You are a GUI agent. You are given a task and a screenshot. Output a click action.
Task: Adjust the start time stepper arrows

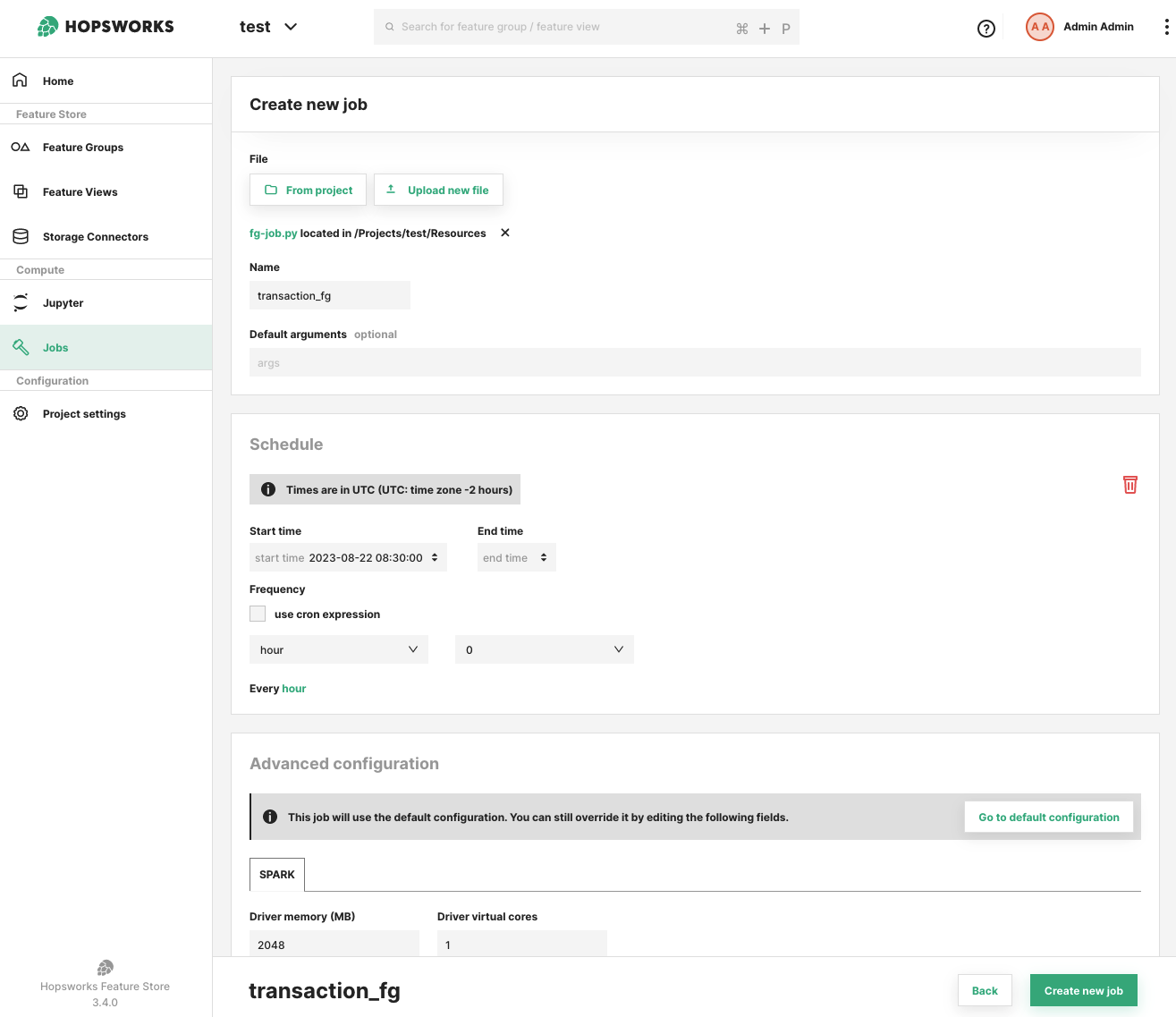click(x=435, y=557)
